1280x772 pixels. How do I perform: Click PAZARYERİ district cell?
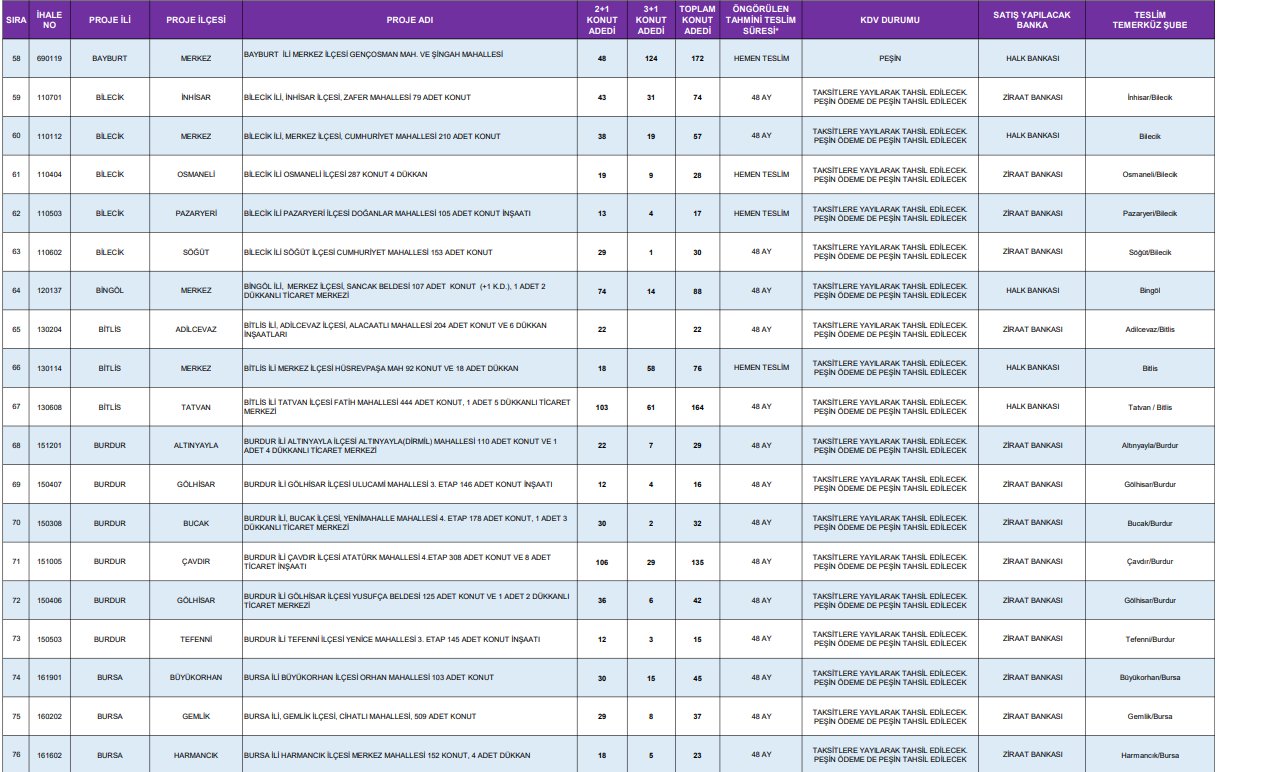[196, 213]
